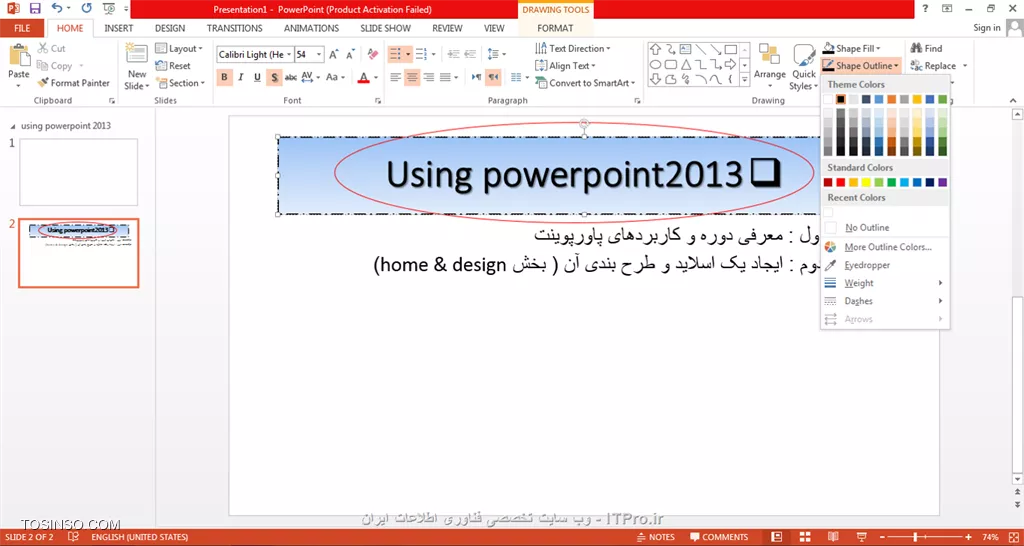The width and height of the screenshot is (1024, 546).
Task: Select slide 1 thumbnail
Action: (x=78, y=172)
